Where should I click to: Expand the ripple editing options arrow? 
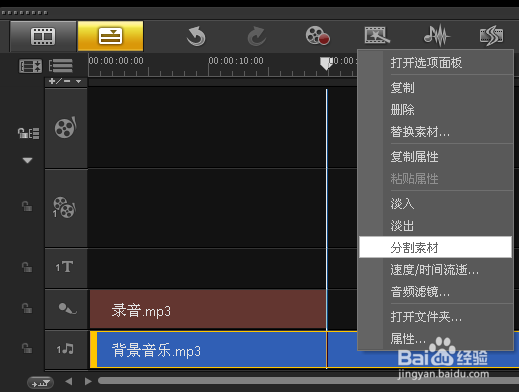pyautogui.click(x=27, y=160)
